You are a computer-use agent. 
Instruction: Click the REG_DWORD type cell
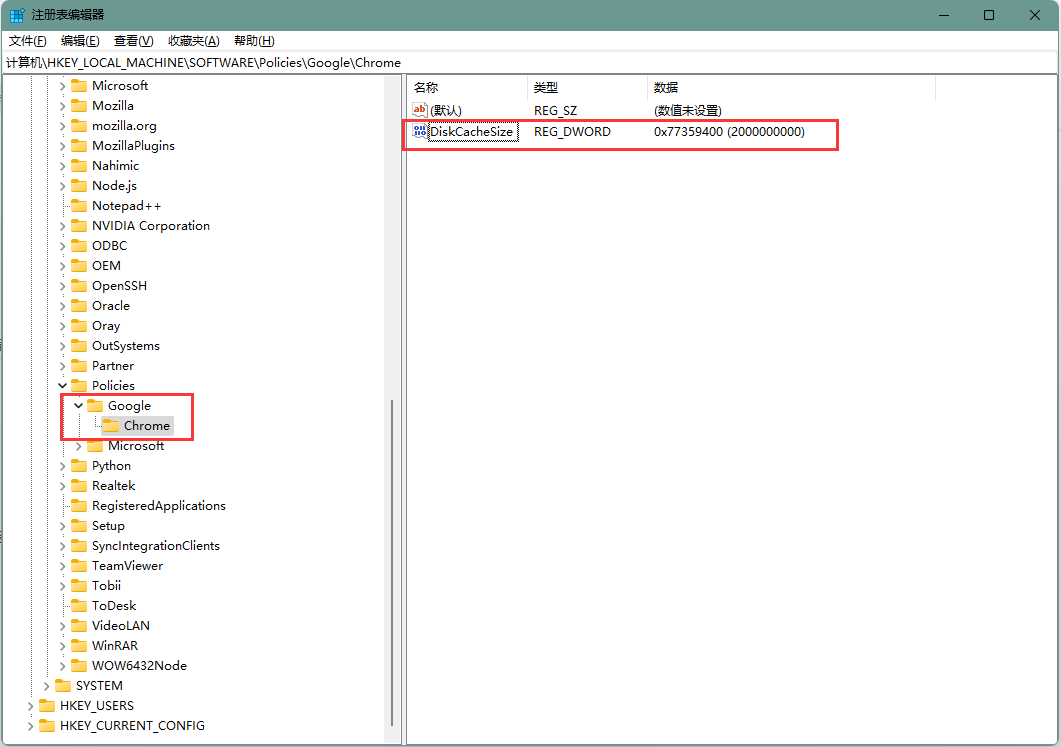click(x=572, y=132)
